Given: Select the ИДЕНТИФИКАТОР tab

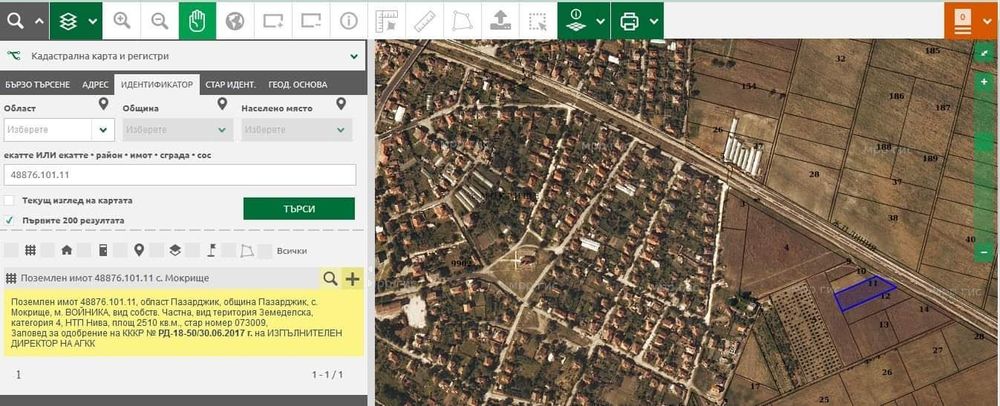Looking at the screenshot, I should [157, 84].
